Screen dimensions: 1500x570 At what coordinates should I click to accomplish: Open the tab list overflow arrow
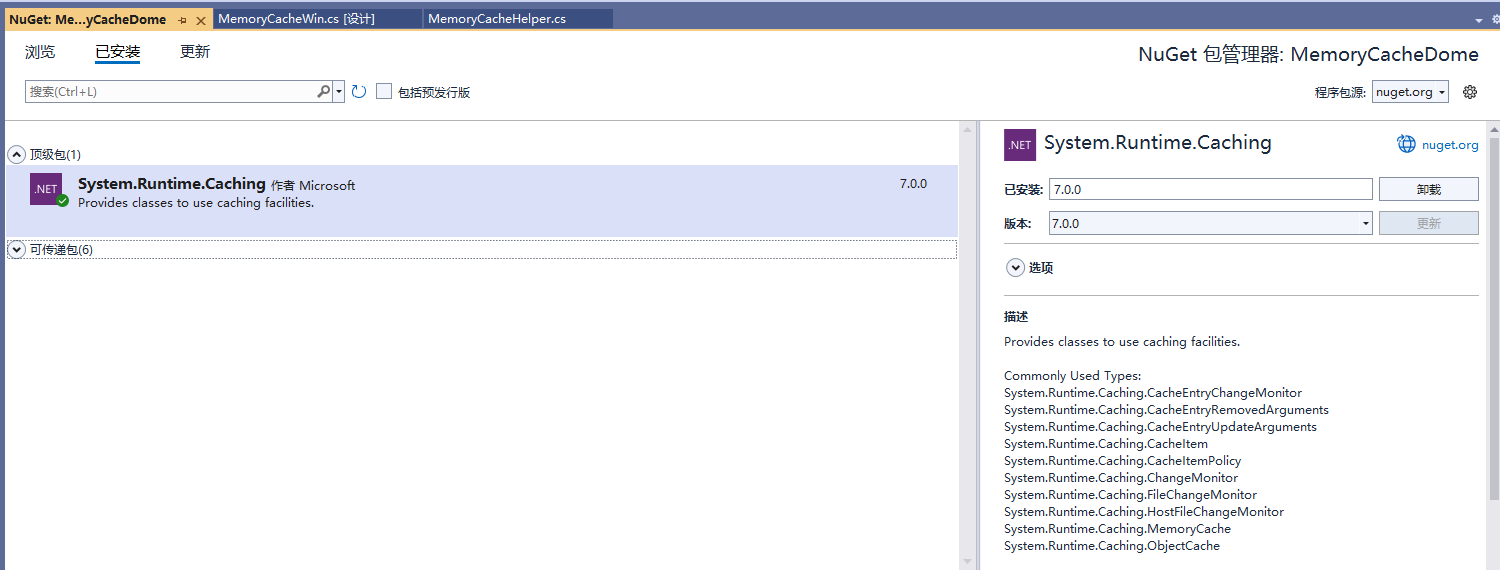[1480, 20]
